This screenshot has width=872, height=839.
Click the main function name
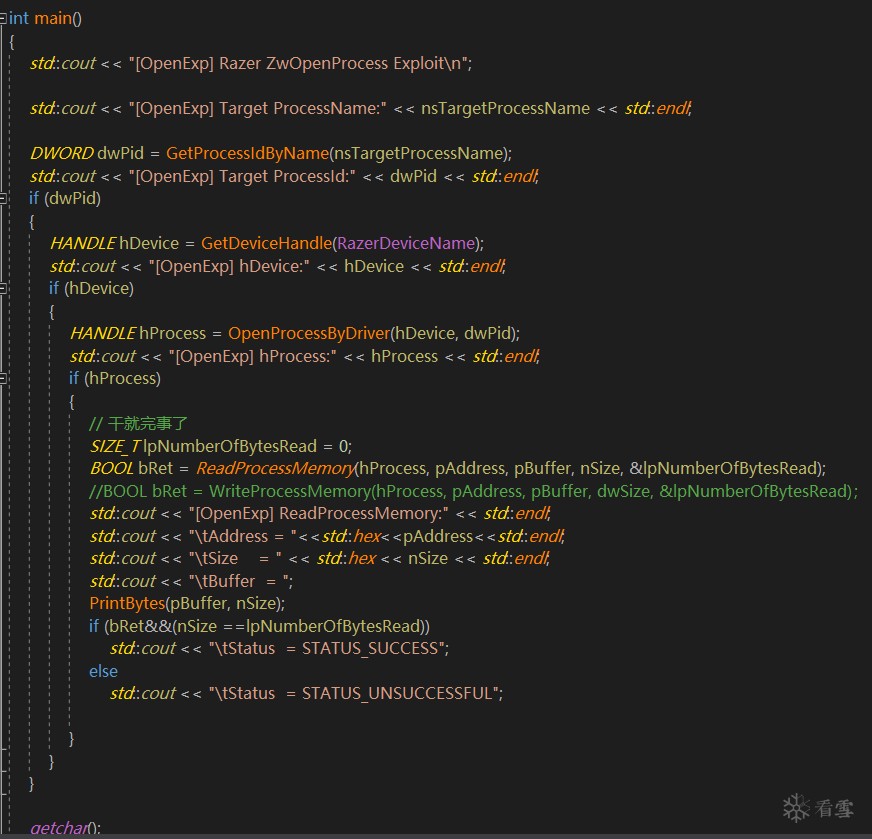[53, 18]
